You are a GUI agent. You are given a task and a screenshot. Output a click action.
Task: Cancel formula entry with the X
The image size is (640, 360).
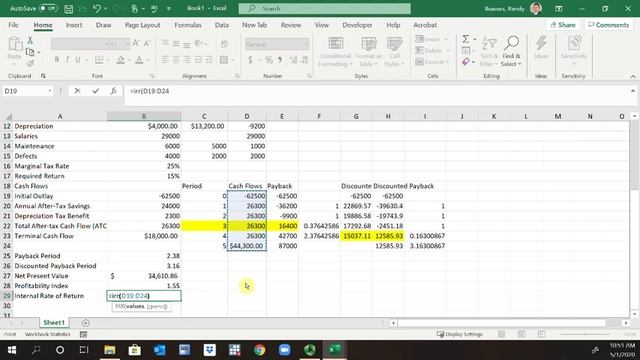[77, 91]
